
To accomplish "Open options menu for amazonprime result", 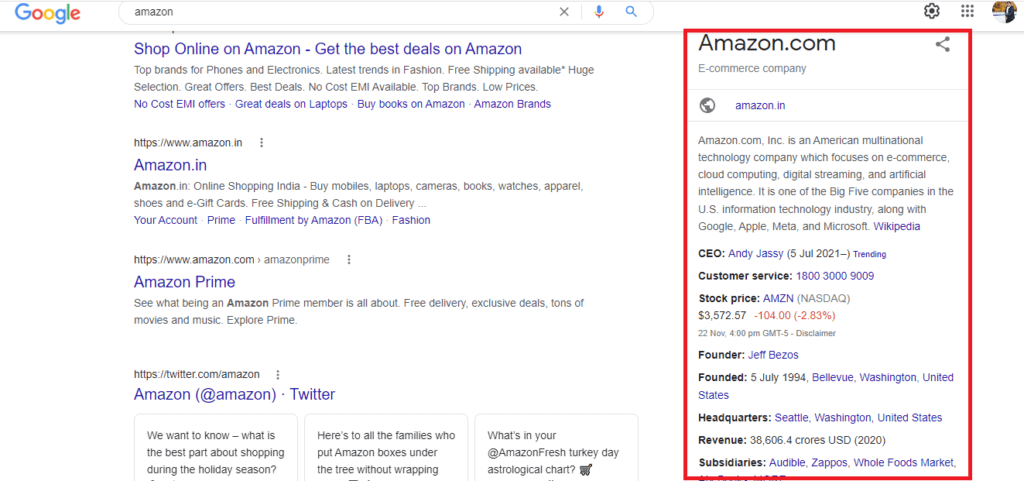I will (x=349, y=260).
